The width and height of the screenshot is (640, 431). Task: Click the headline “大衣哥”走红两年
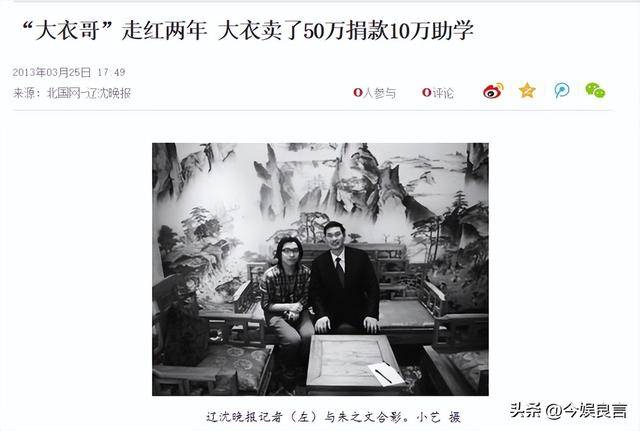pyautogui.click(x=114, y=31)
